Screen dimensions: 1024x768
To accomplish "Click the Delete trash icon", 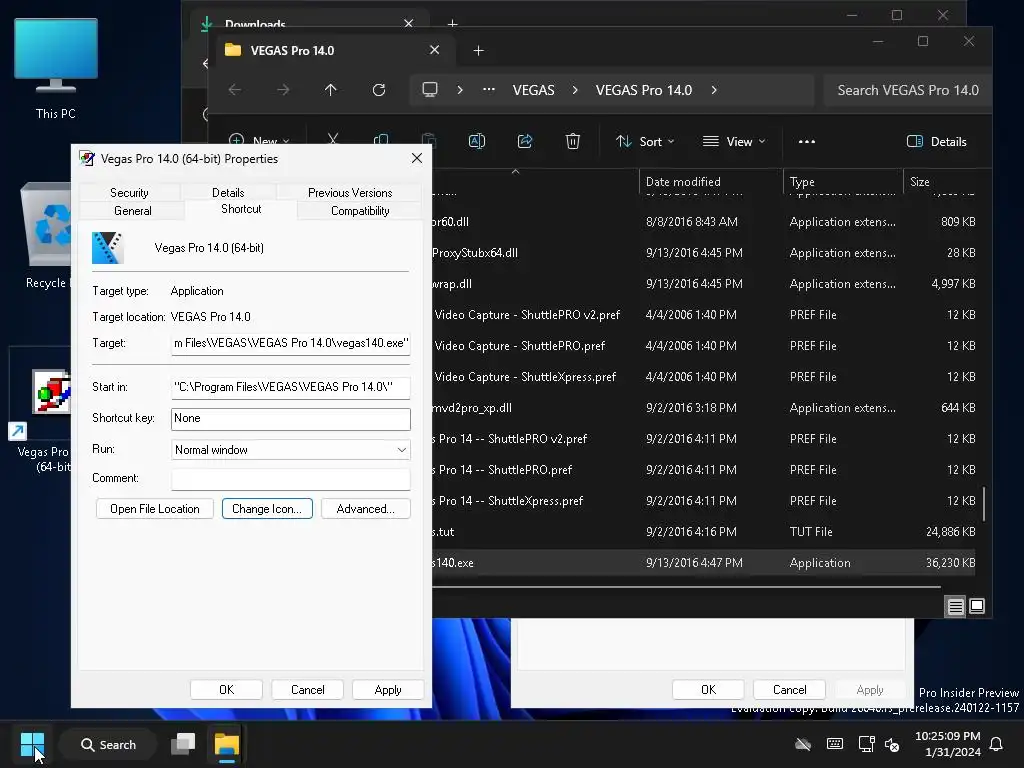I will click(x=573, y=141).
